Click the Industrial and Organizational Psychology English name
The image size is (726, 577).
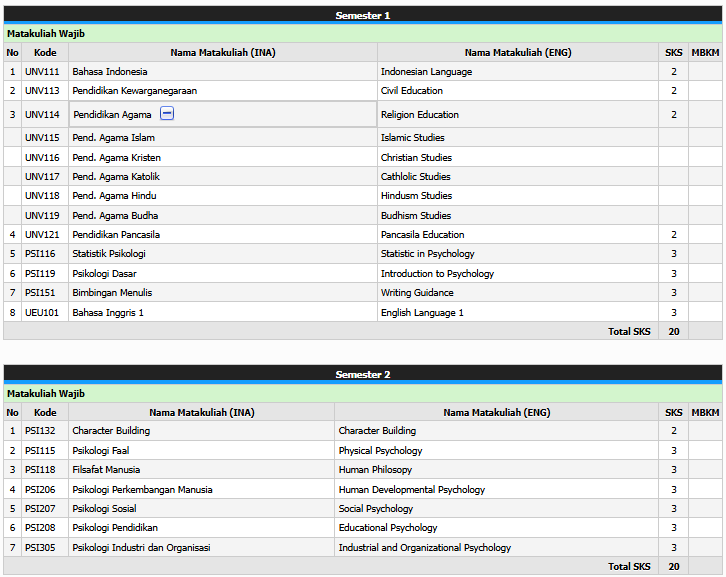[424, 548]
